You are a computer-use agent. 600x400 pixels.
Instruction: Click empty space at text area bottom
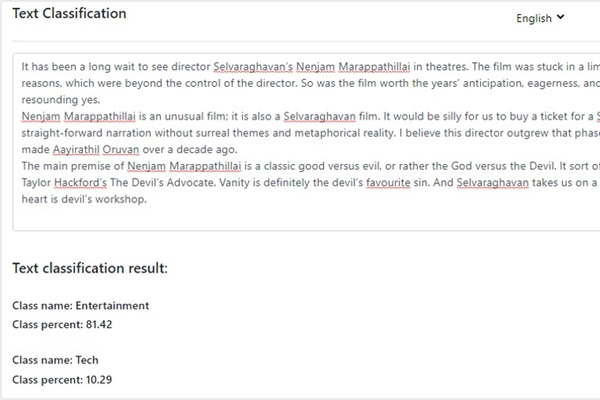pos(300,222)
